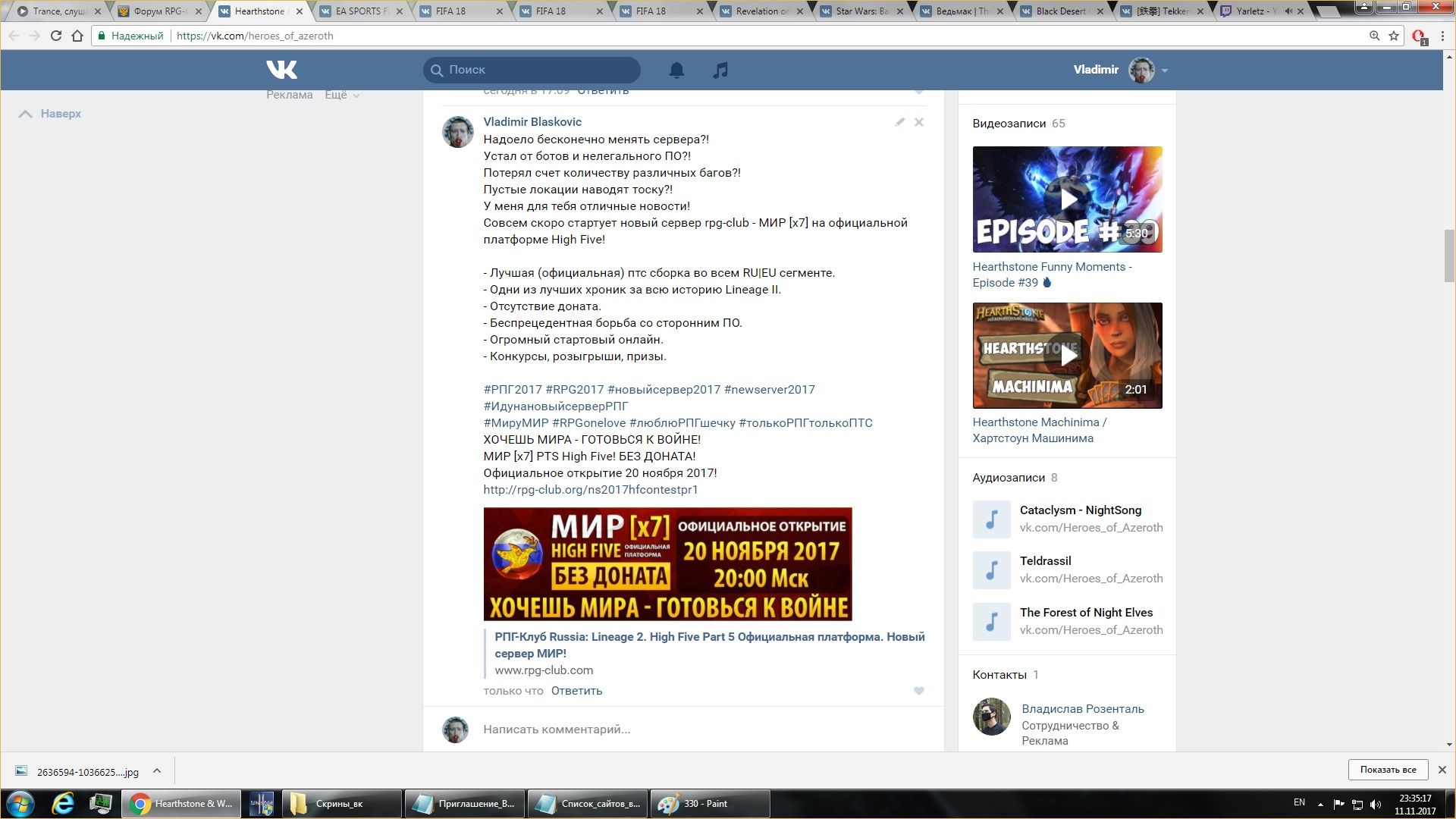Viewport: 1456px width, 819px height.
Task: Click the page vertical scrollbar thumb
Action: coord(1449,256)
